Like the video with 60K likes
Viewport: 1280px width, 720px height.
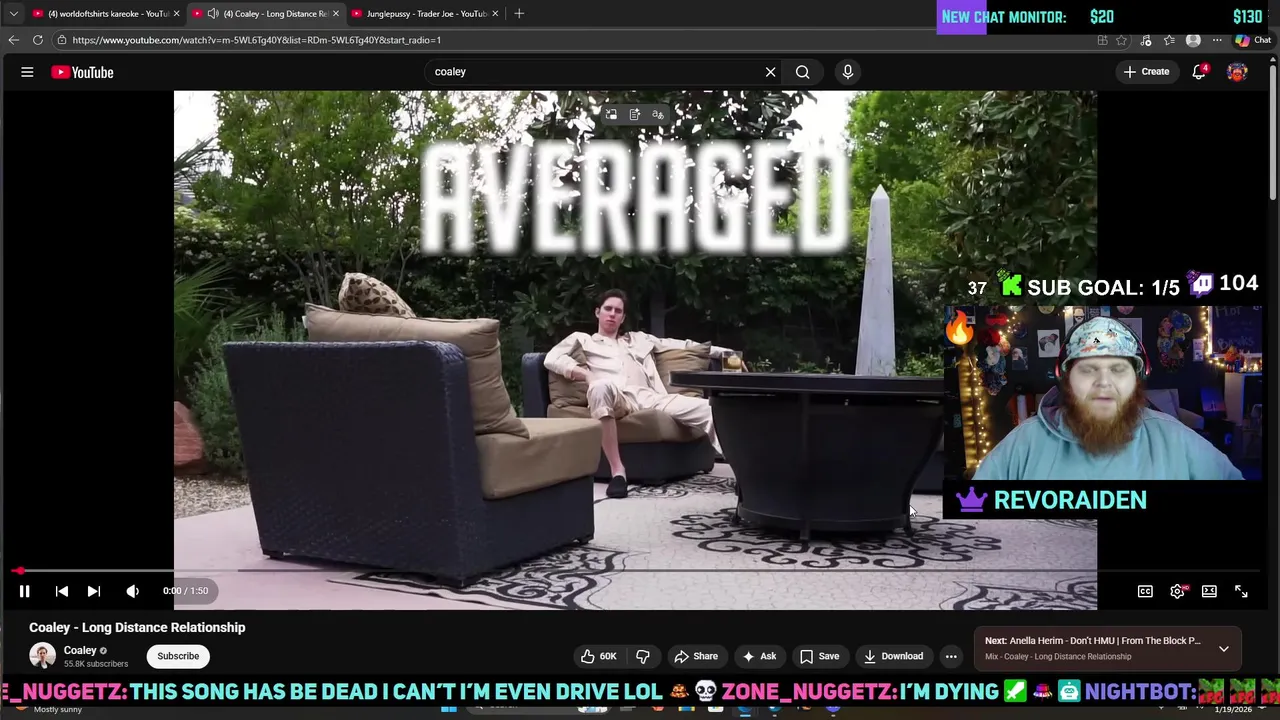pyautogui.click(x=598, y=656)
